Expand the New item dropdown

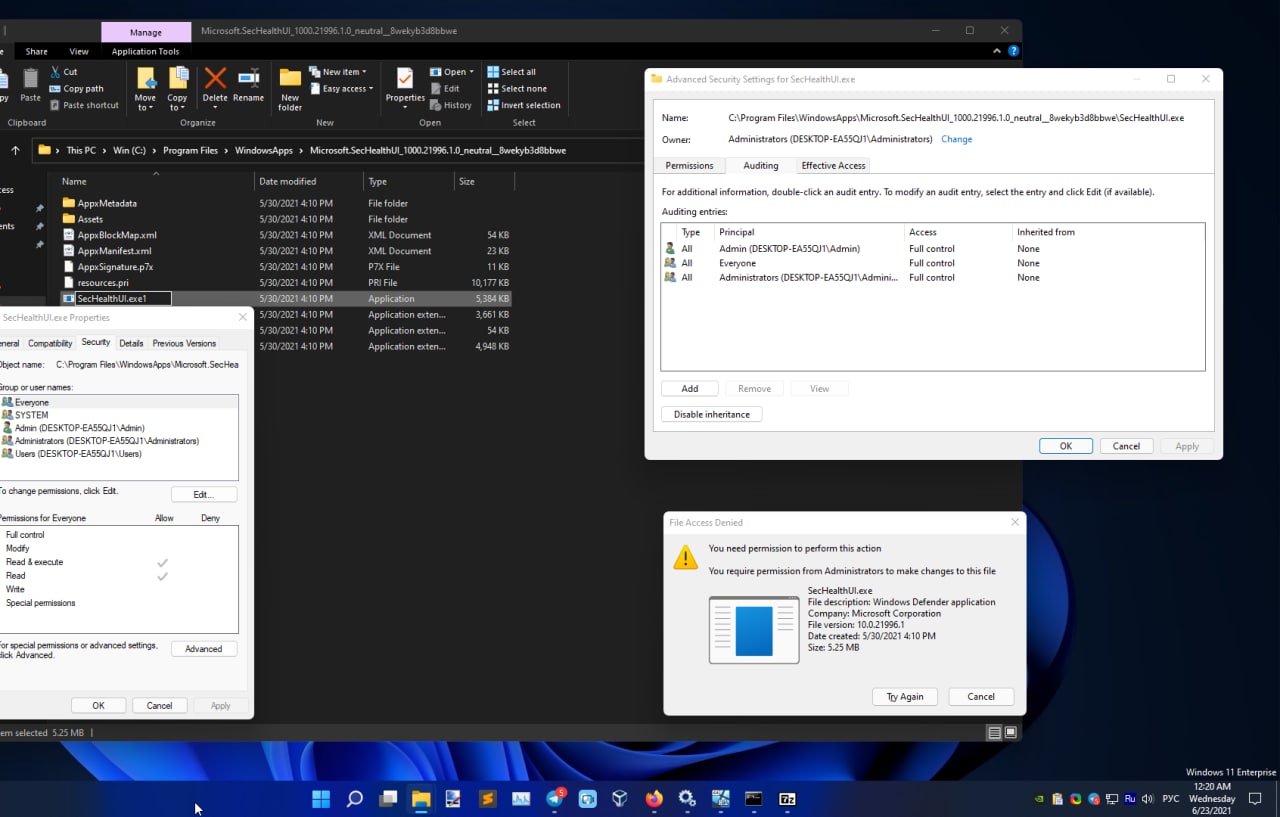338,72
